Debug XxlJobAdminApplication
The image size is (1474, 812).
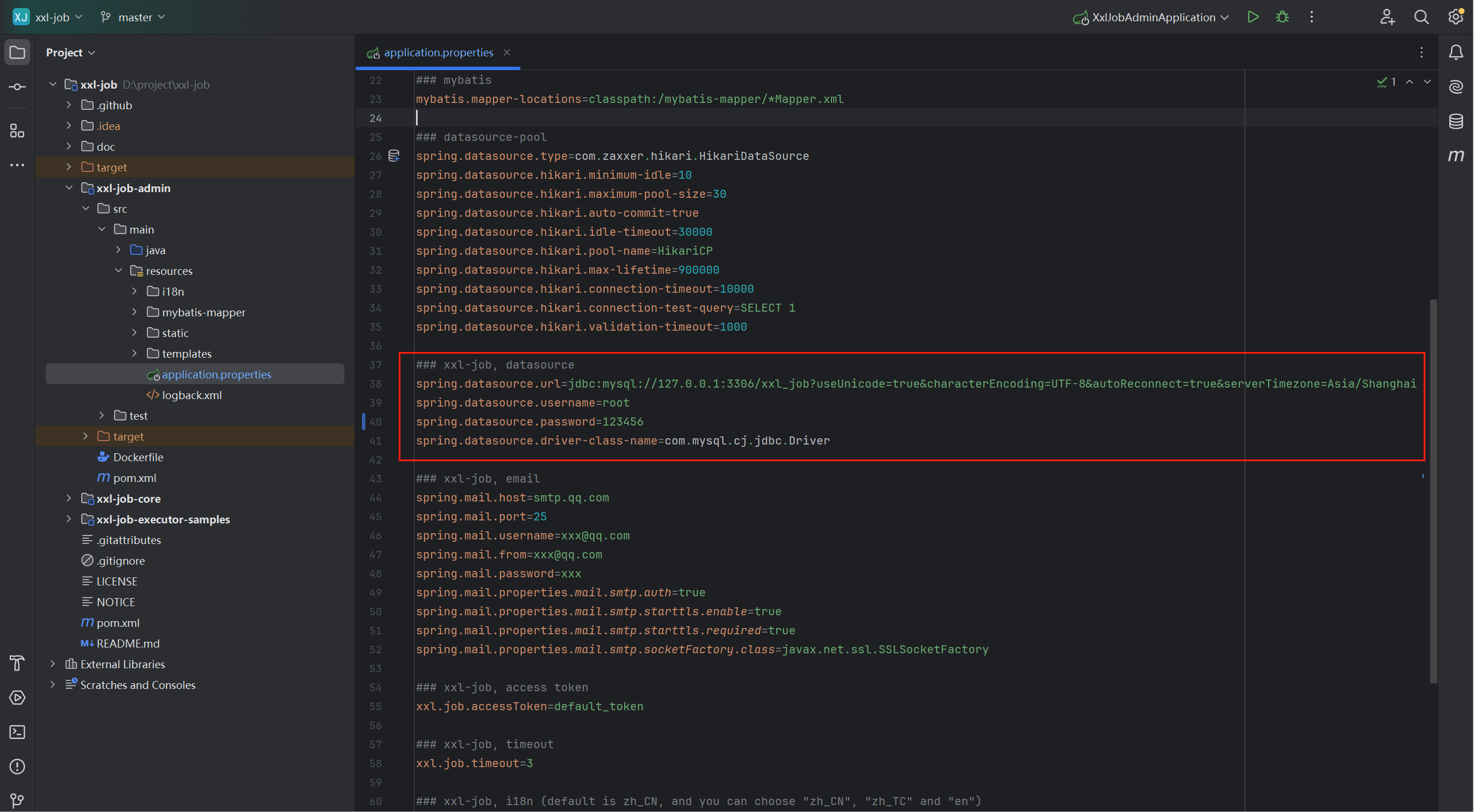pos(1282,17)
